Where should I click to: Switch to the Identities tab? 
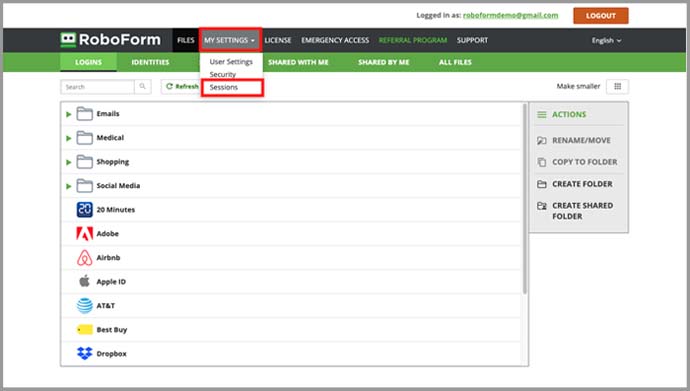coord(150,62)
